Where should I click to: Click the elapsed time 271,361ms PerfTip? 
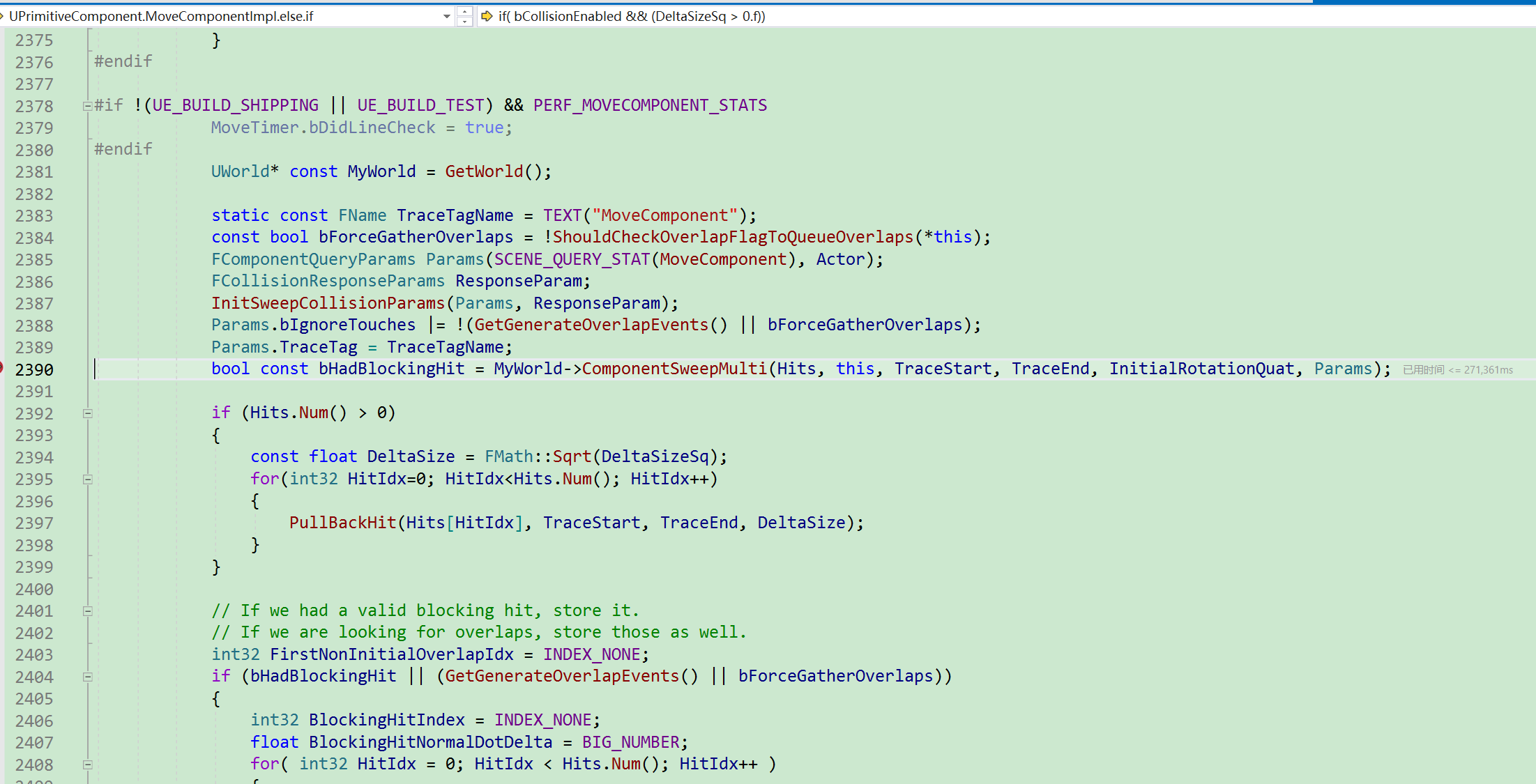tap(1458, 370)
